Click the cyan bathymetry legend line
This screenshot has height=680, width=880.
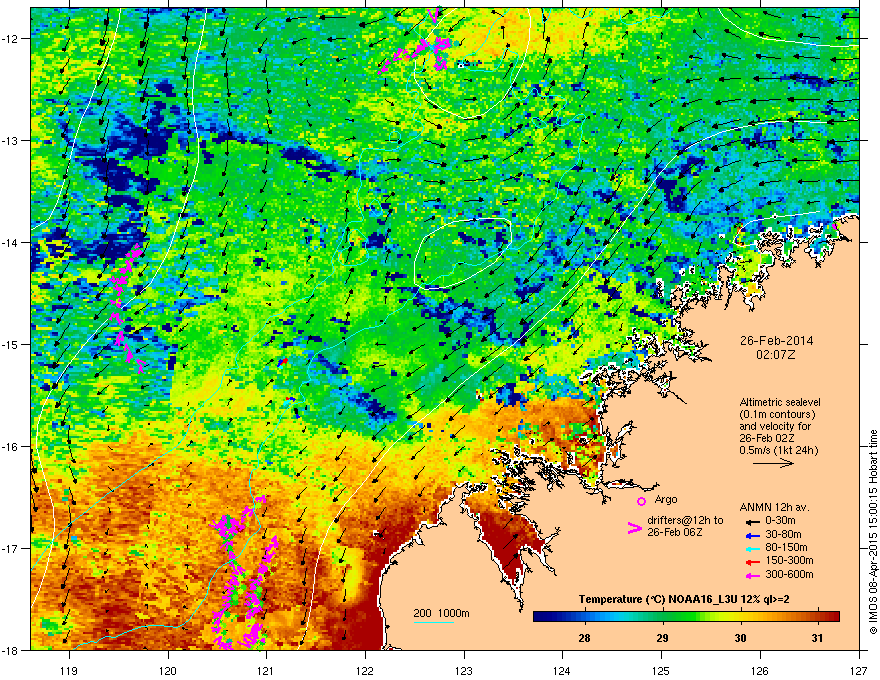pos(433,622)
